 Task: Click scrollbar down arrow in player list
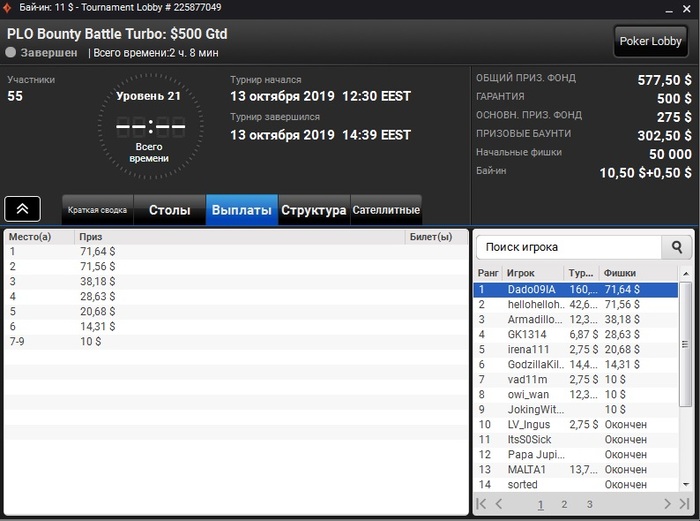pos(686,484)
